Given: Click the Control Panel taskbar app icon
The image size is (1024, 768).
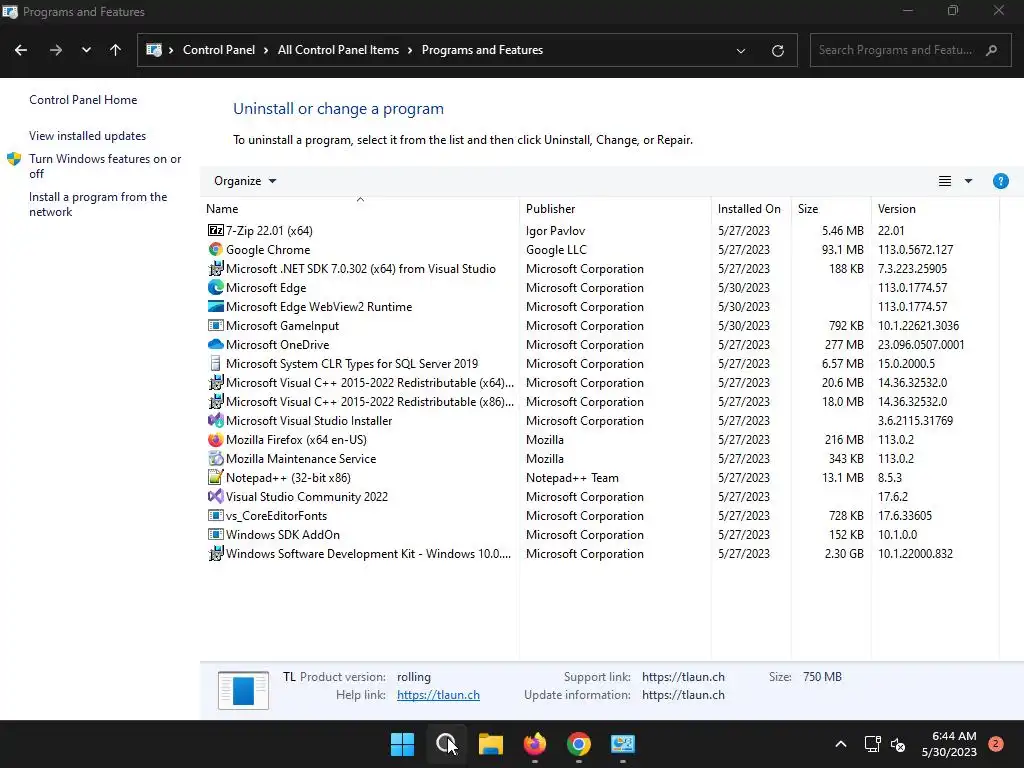Looking at the screenshot, I should [x=623, y=744].
